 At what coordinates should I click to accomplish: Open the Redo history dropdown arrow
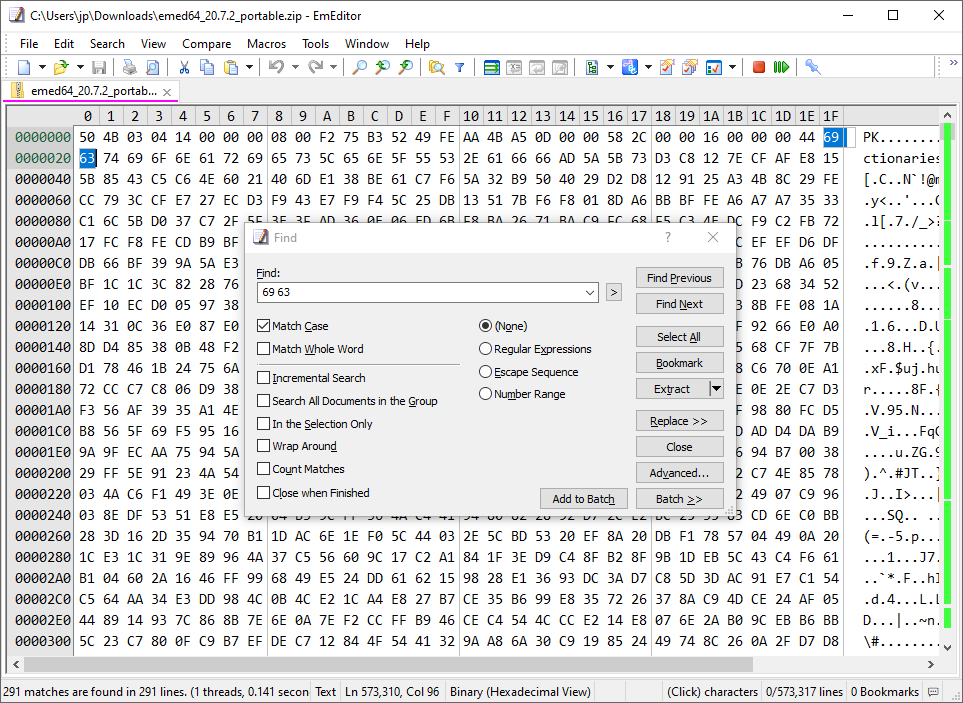(x=333, y=67)
